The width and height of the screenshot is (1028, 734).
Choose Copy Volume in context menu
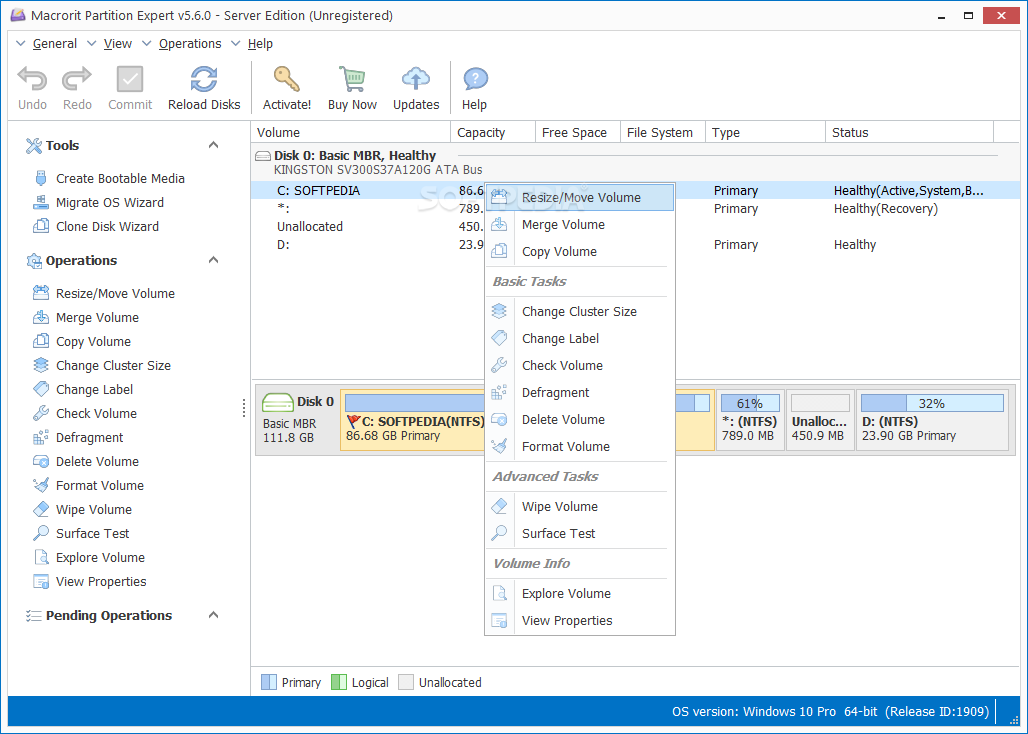[x=580, y=252]
